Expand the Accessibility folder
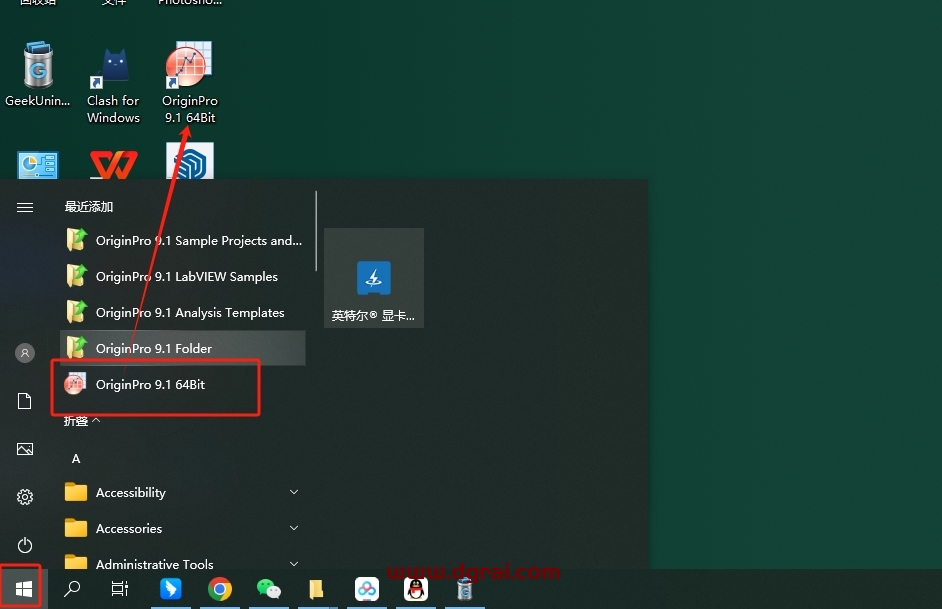Viewport: 942px width, 609px height. pyautogui.click(x=183, y=492)
